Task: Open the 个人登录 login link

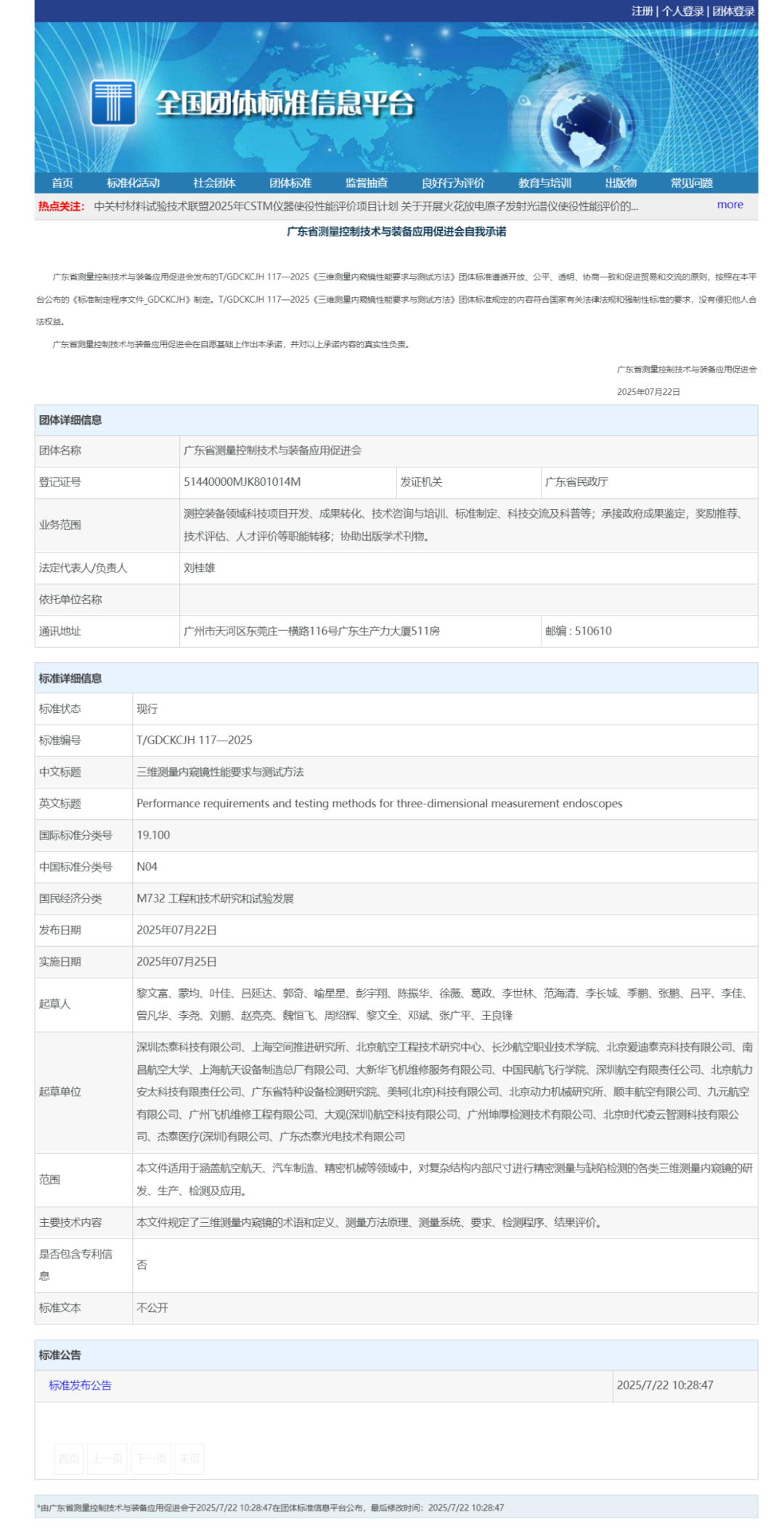Action: click(682, 11)
